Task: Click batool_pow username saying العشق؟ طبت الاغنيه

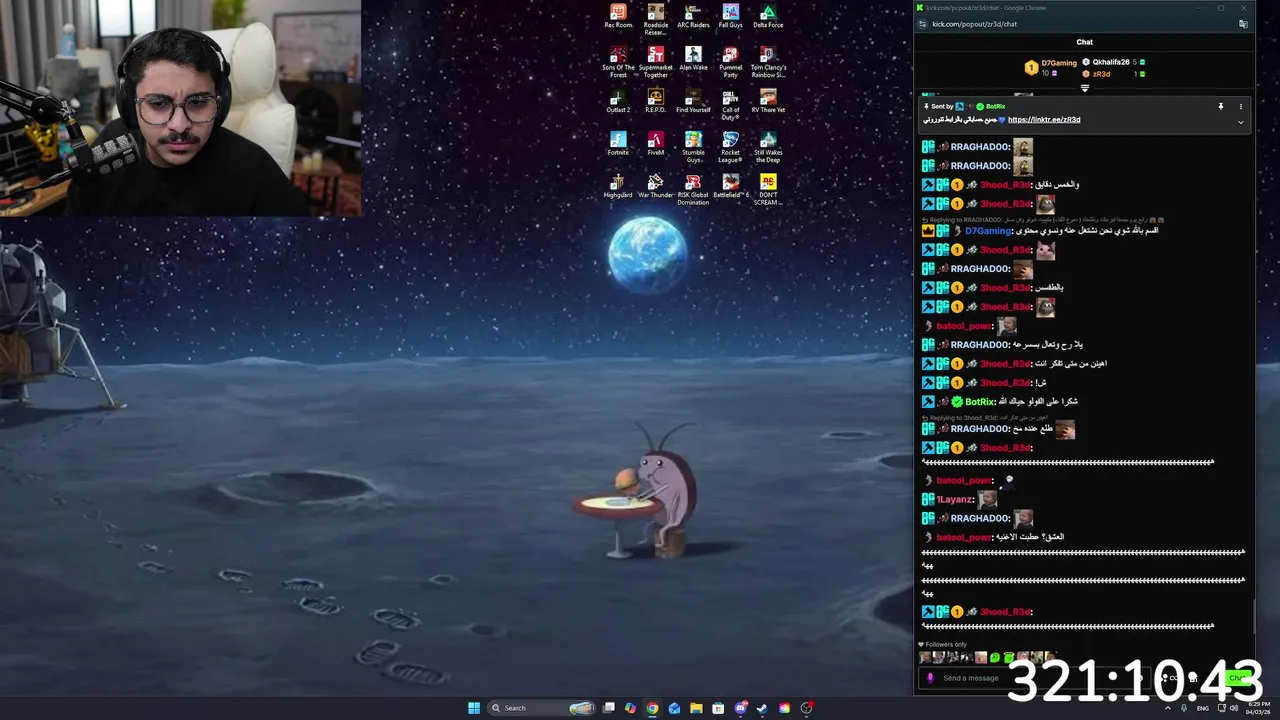Action: click(964, 537)
